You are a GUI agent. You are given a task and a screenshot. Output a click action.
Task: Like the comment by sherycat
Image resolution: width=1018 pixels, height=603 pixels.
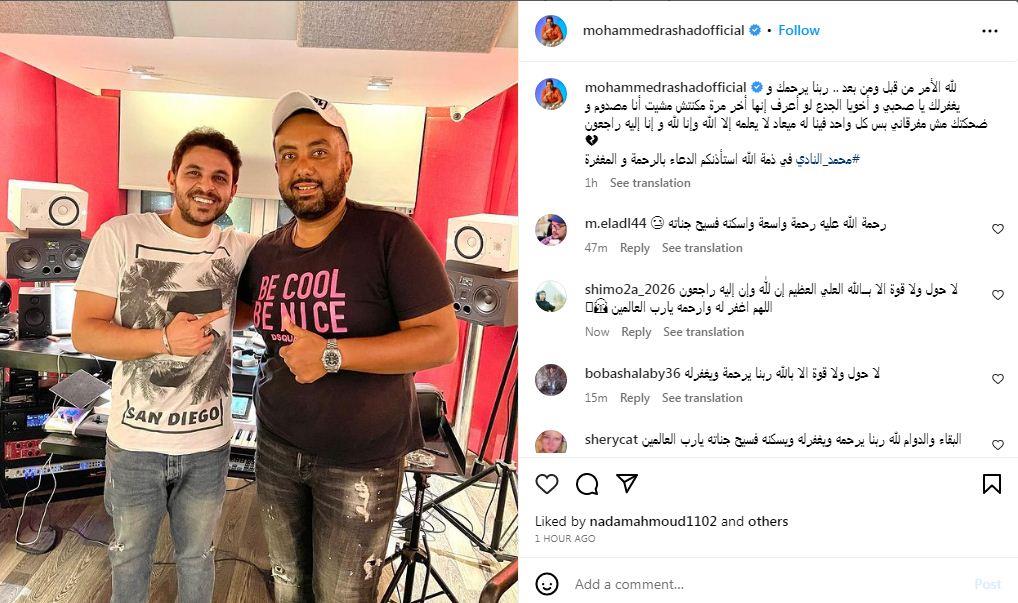998,445
